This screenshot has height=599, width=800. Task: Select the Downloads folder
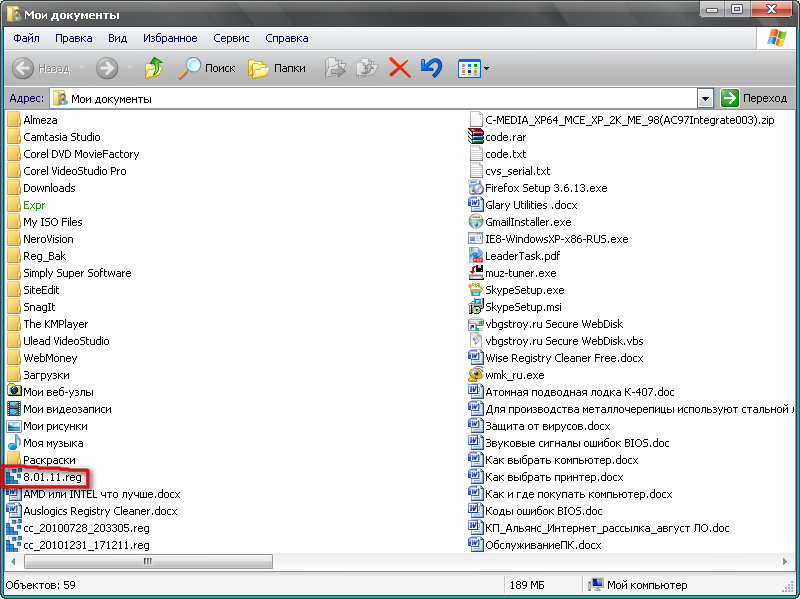pos(41,188)
